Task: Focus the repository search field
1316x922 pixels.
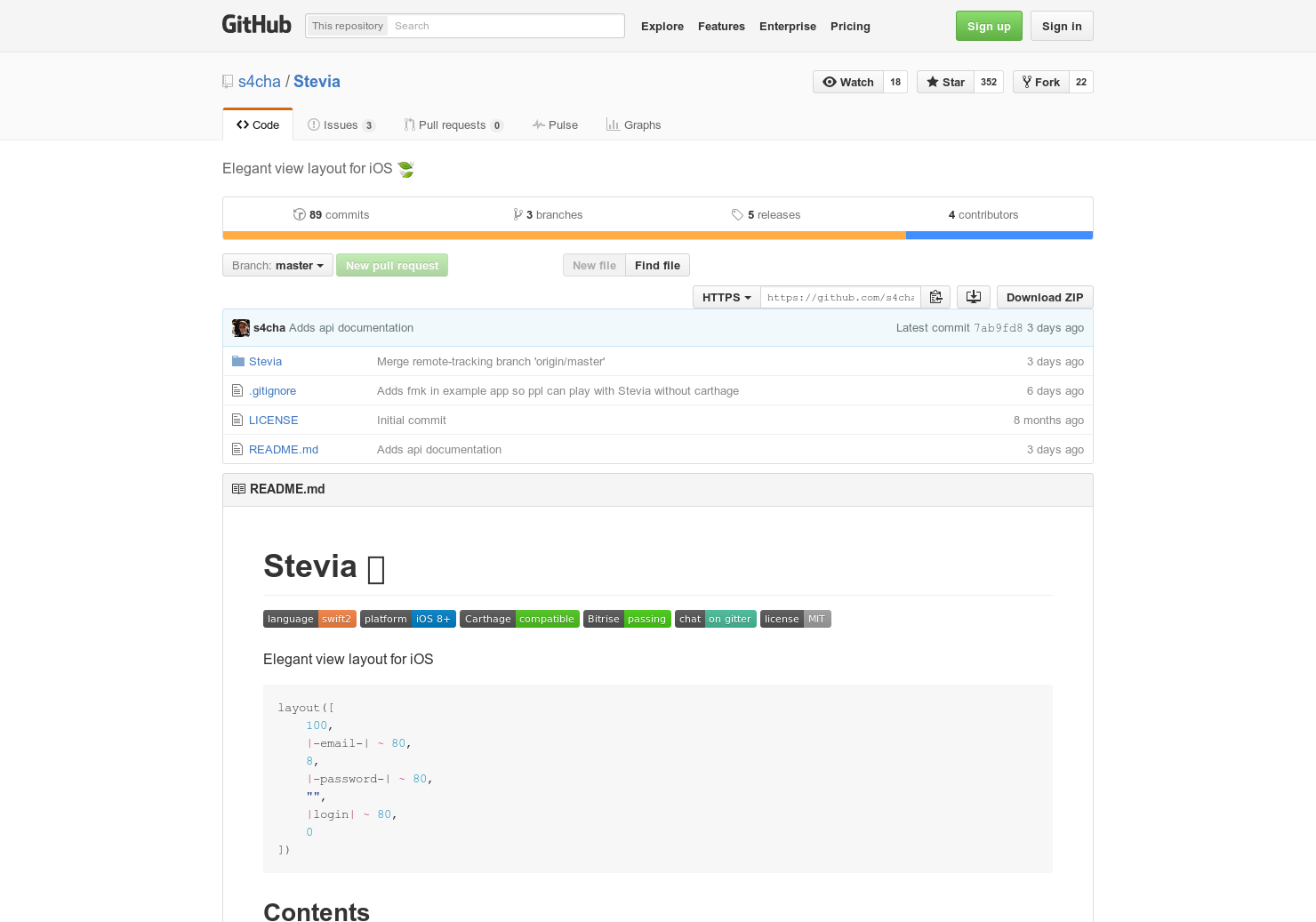Action: (x=506, y=26)
